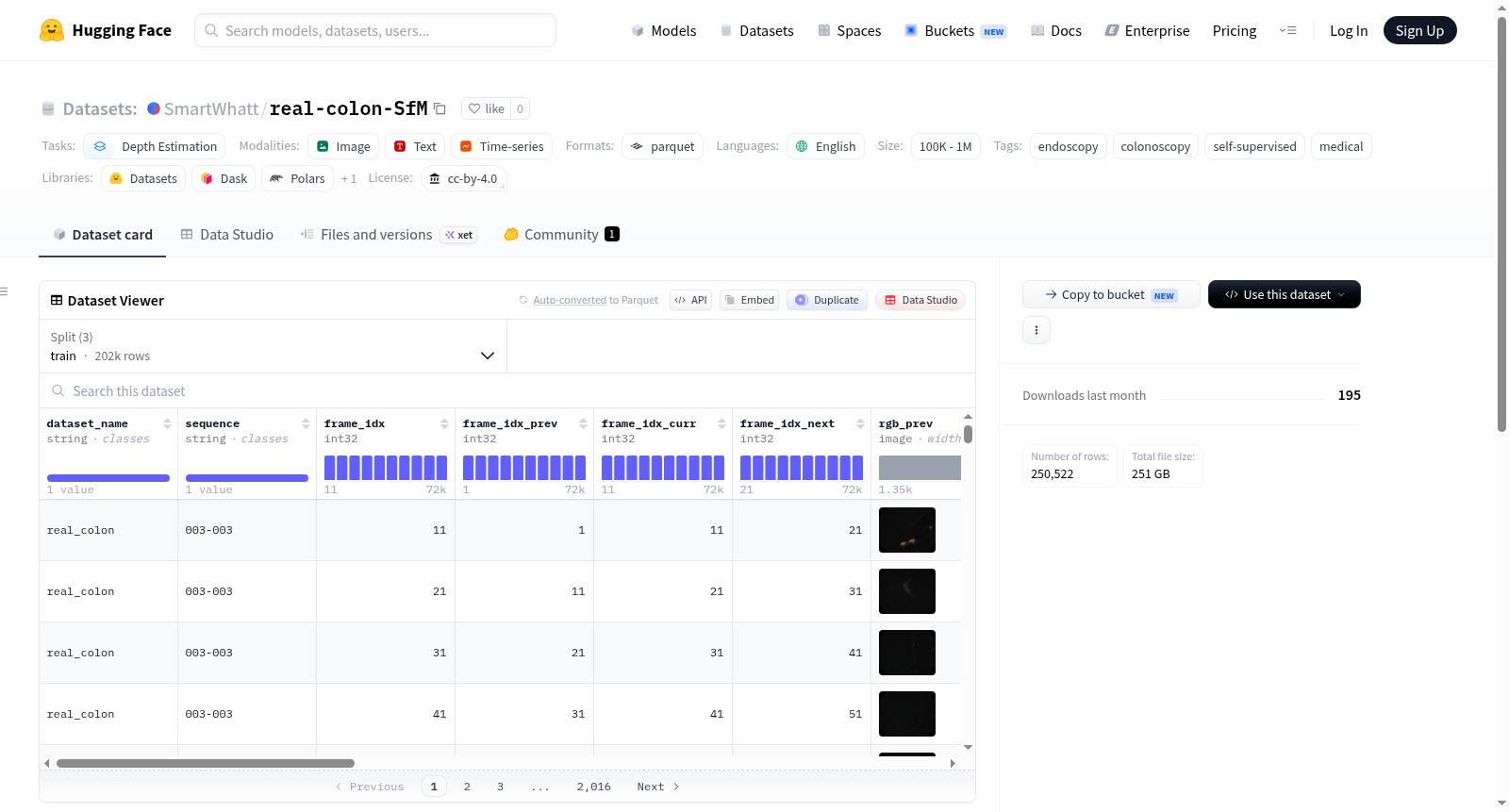Click the 100K - 1M size tag
Screen dimensions: 1509x812
coord(945,146)
